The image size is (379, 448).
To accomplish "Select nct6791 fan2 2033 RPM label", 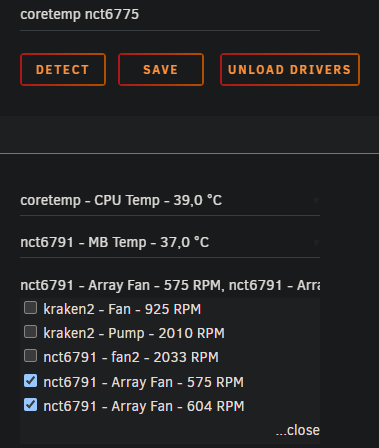I will (131, 357).
